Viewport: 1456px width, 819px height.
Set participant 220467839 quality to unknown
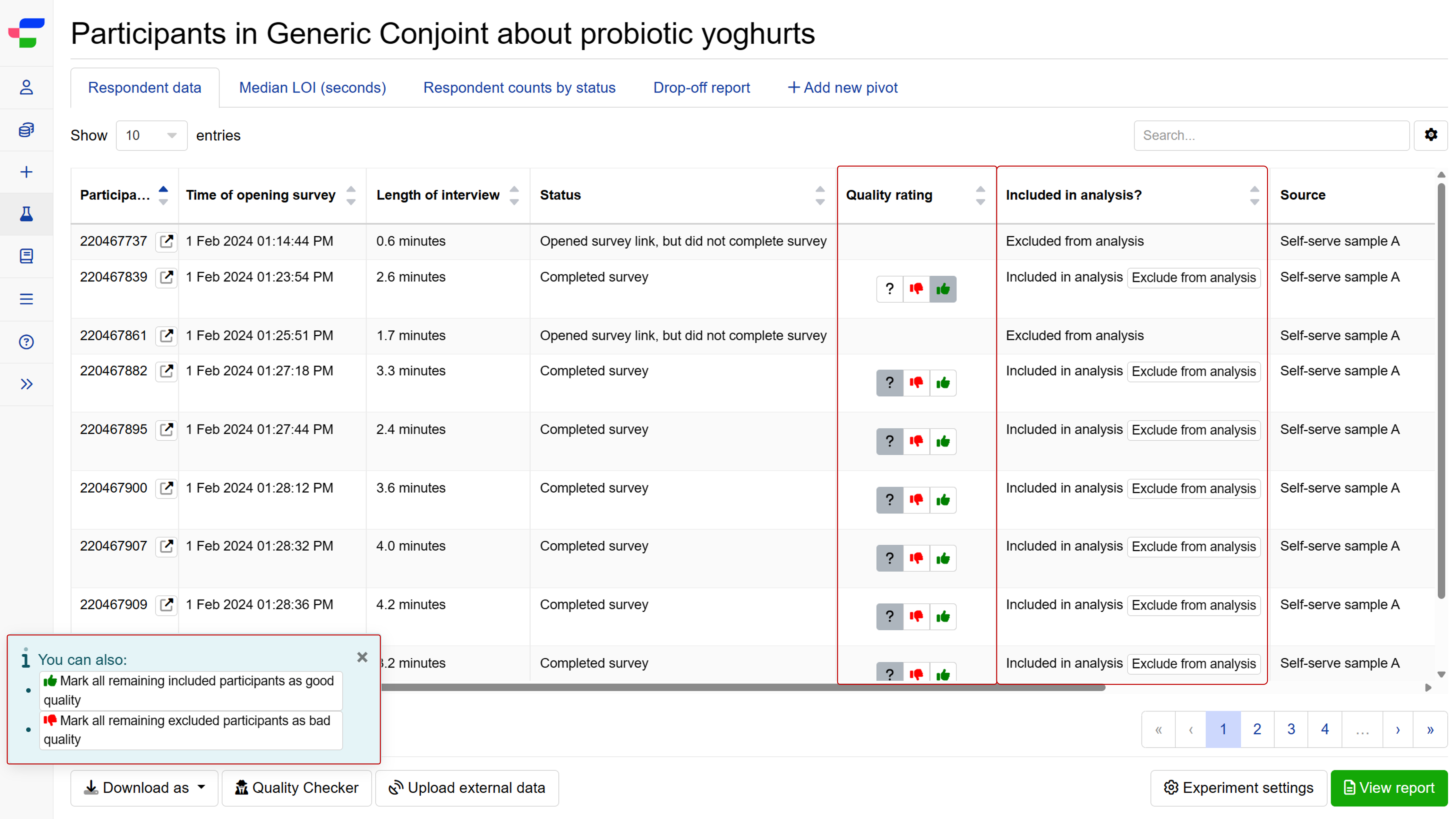click(890, 289)
